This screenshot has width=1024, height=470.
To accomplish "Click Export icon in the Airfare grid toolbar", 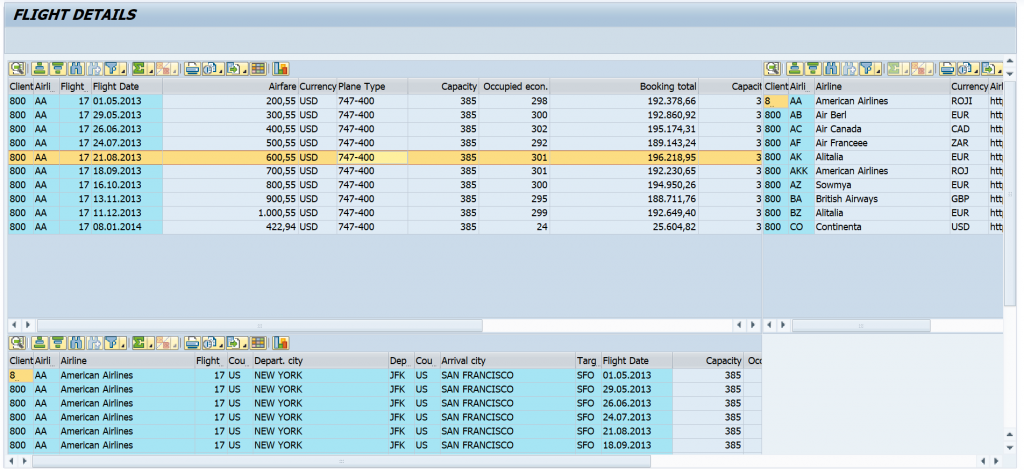I will [234, 69].
